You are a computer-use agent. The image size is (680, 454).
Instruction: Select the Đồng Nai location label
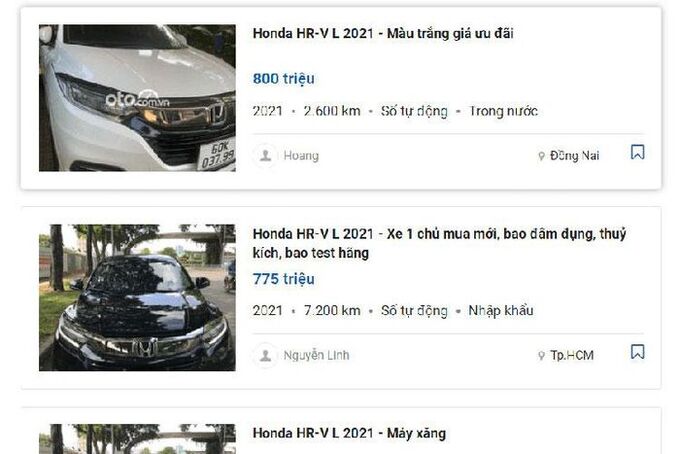pos(575,156)
